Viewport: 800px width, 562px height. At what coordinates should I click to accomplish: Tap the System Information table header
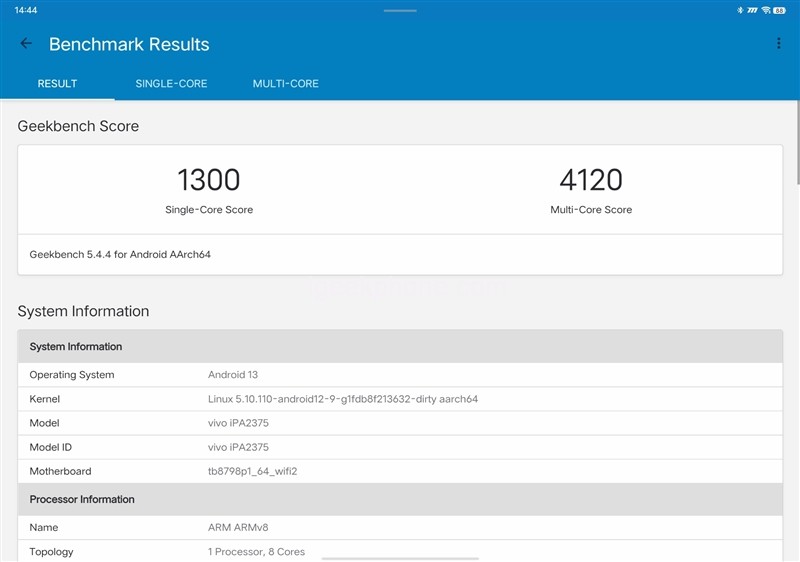(x=400, y=347)
